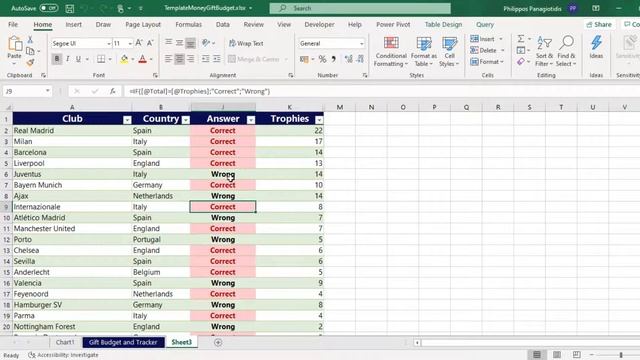Toggle Center horizontal alignment
This screenshot has width=640, height=360.
tap(179, 59)
